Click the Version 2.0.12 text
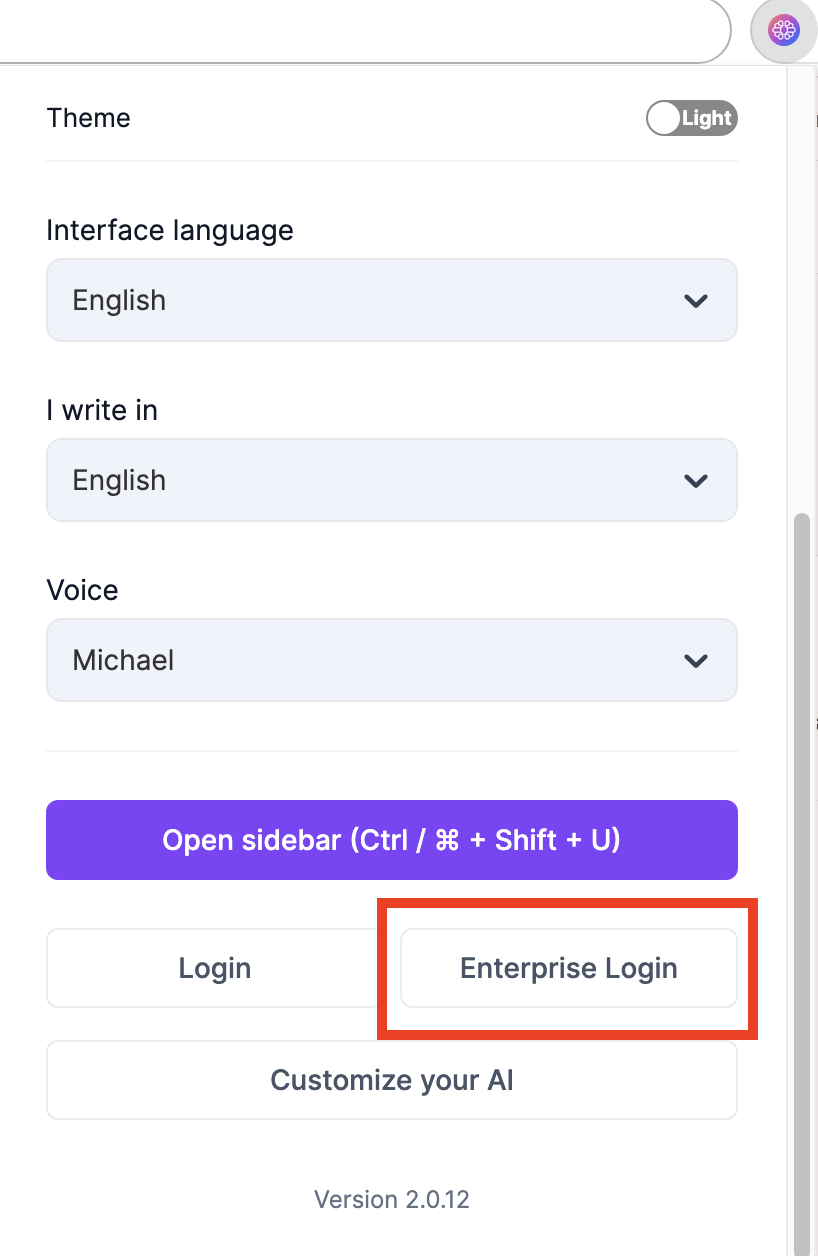 [391, 1199]
